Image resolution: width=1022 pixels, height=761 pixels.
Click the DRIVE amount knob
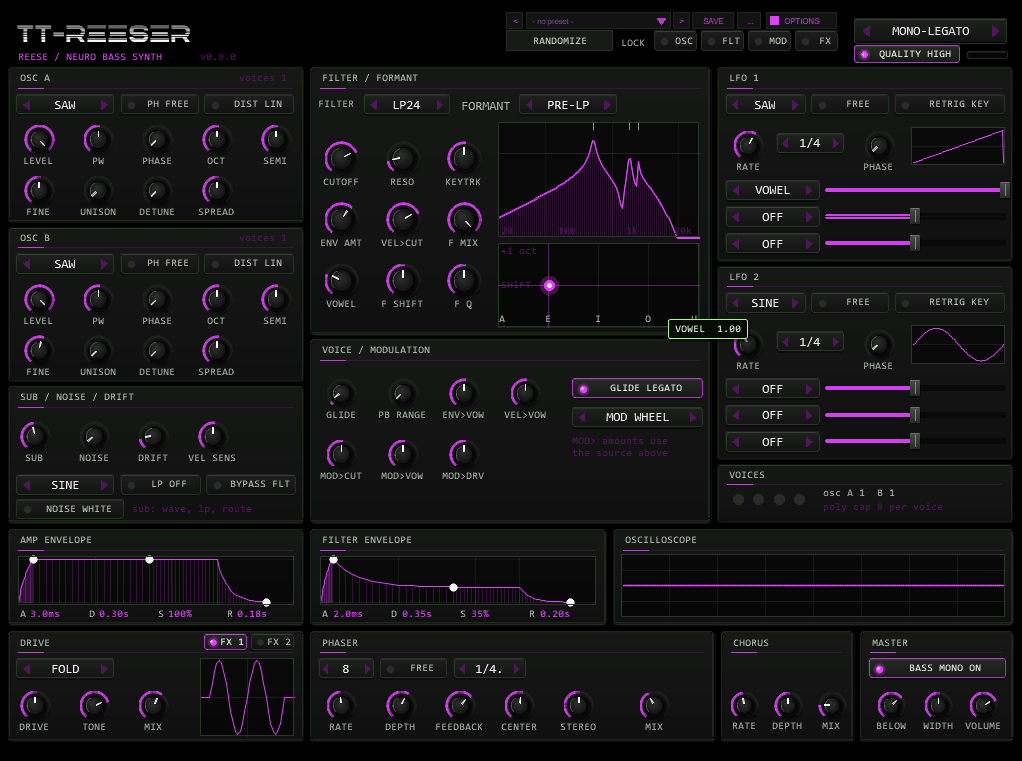click(x=34, y=705)
